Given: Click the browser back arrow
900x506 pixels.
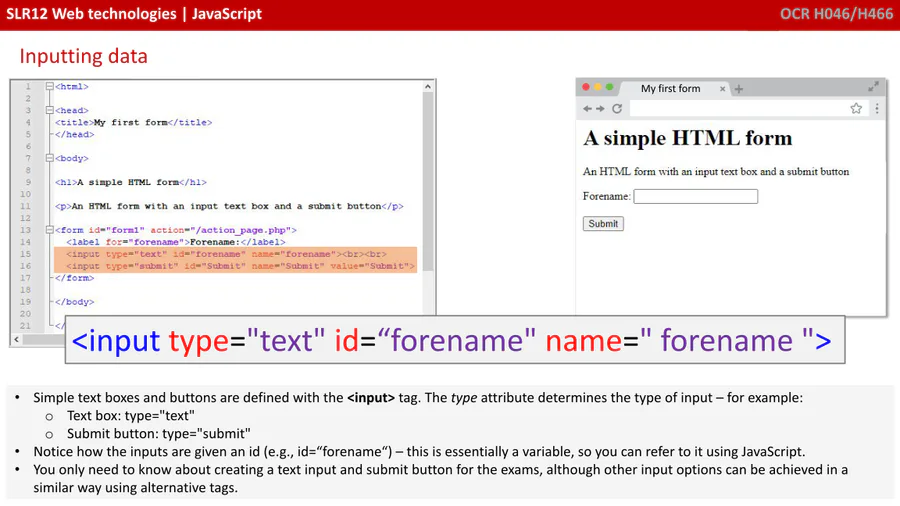Looking at the screenshot, I should (x=587, y=109).
